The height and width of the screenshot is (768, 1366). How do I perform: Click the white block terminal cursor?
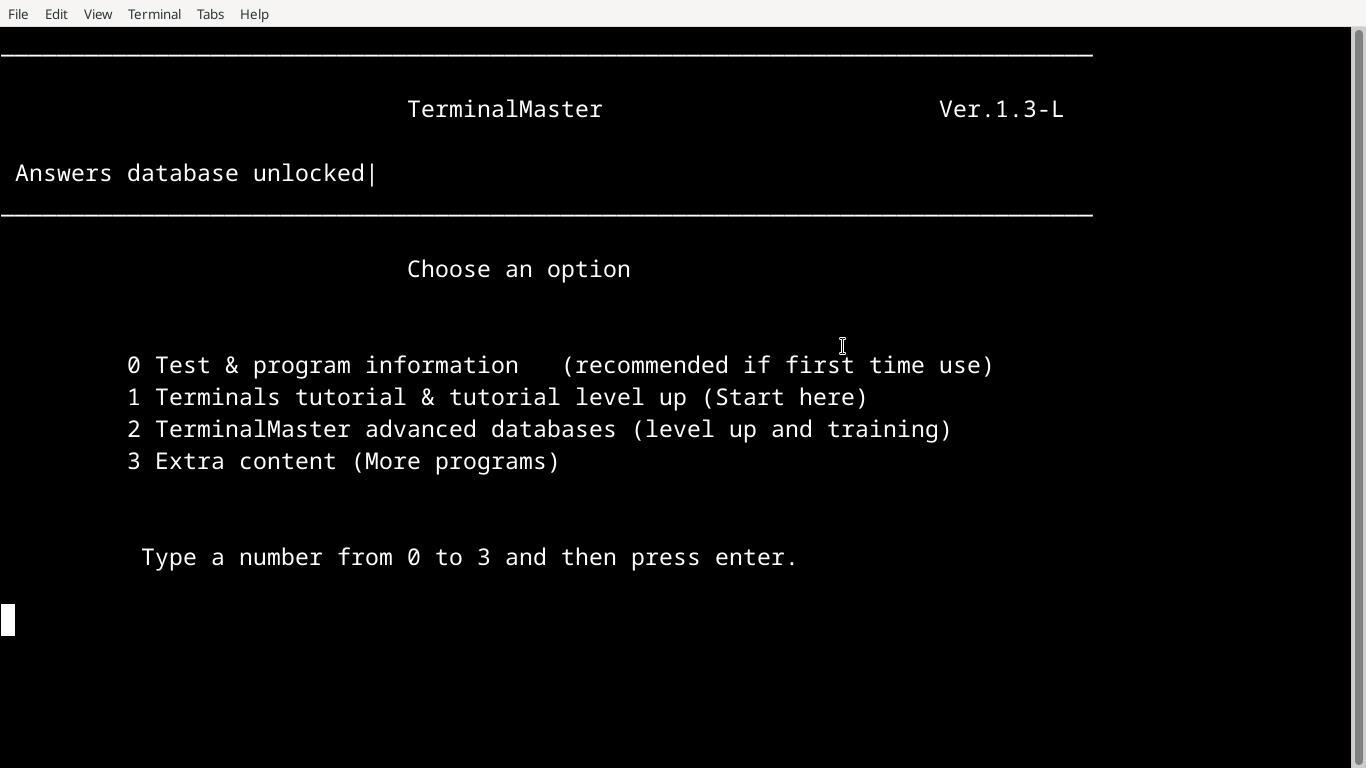[x=8, y=620]
